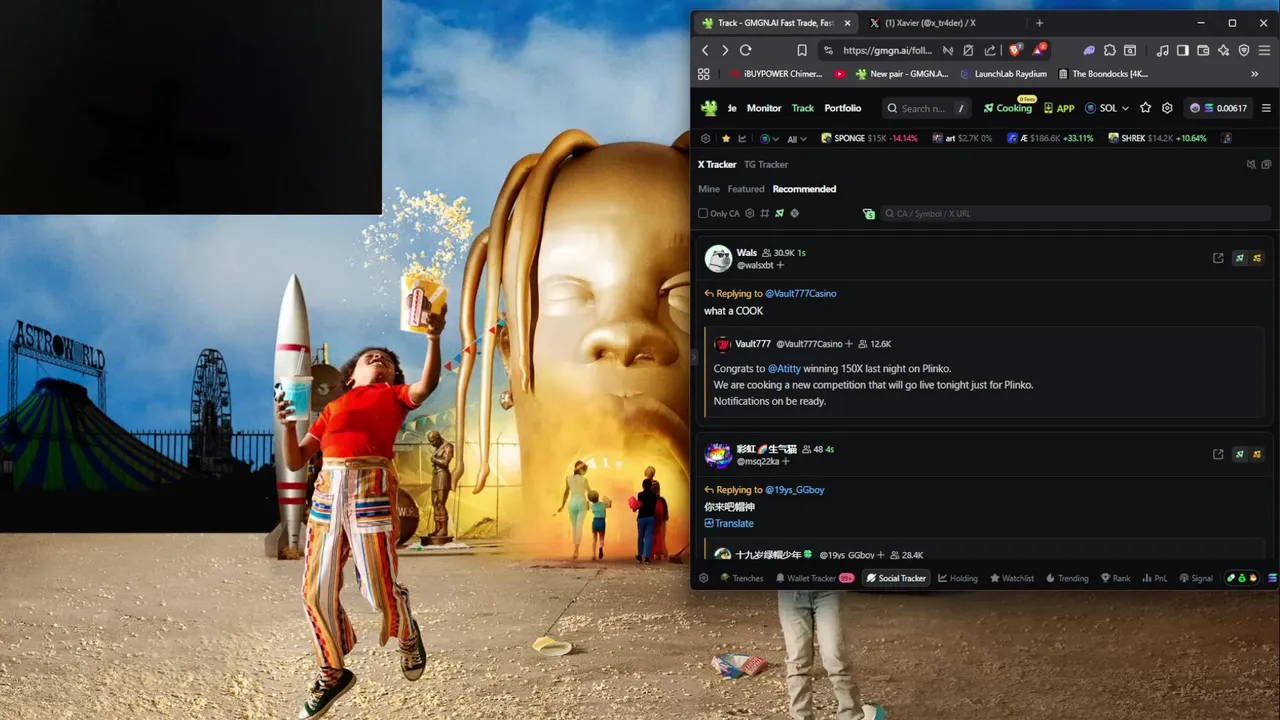This screenshot has height=720, width=1280.
Task: Follow @walsxbt with the plus icon
Action: (781, 265)
